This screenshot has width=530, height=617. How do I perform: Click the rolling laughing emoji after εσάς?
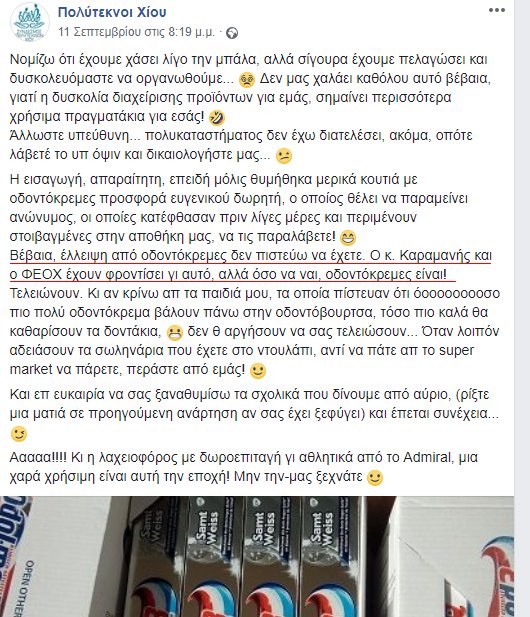(x=217, y=118)
